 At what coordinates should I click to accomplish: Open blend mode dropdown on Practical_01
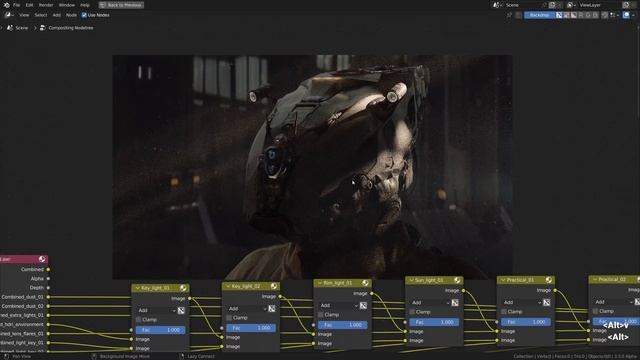point(522,302)
